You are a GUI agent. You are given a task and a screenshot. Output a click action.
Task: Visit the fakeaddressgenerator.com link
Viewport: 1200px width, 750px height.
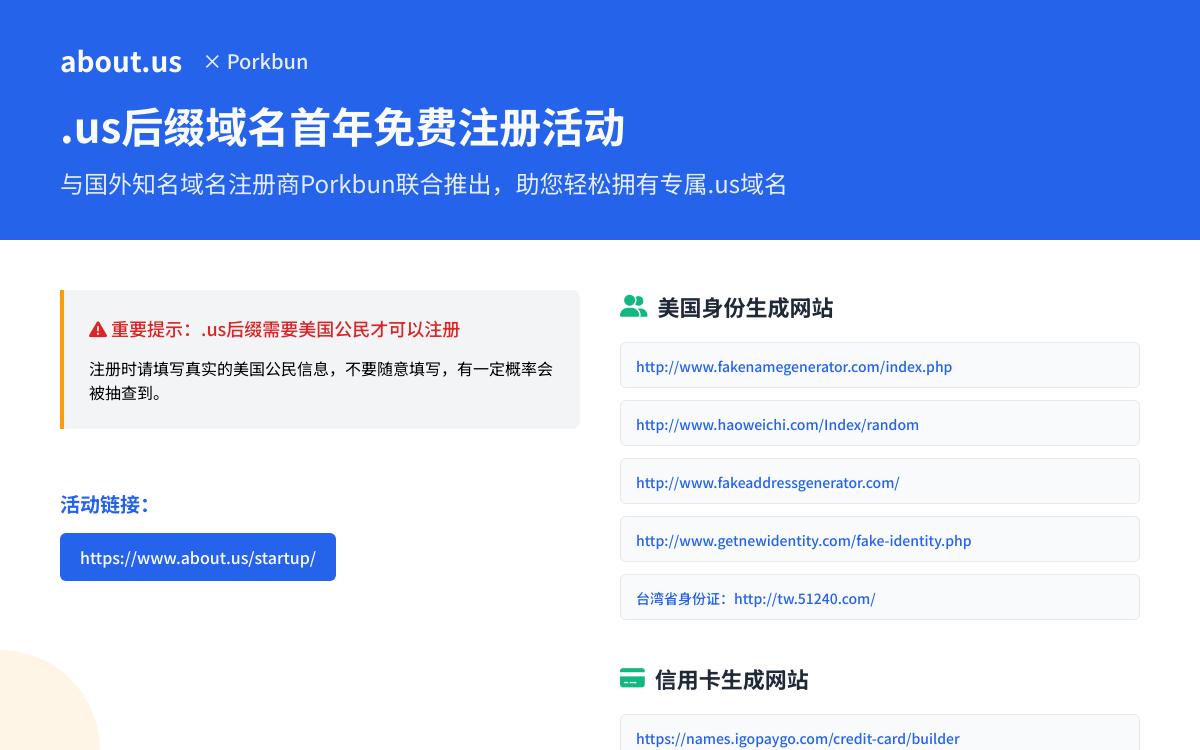point(767,482)
